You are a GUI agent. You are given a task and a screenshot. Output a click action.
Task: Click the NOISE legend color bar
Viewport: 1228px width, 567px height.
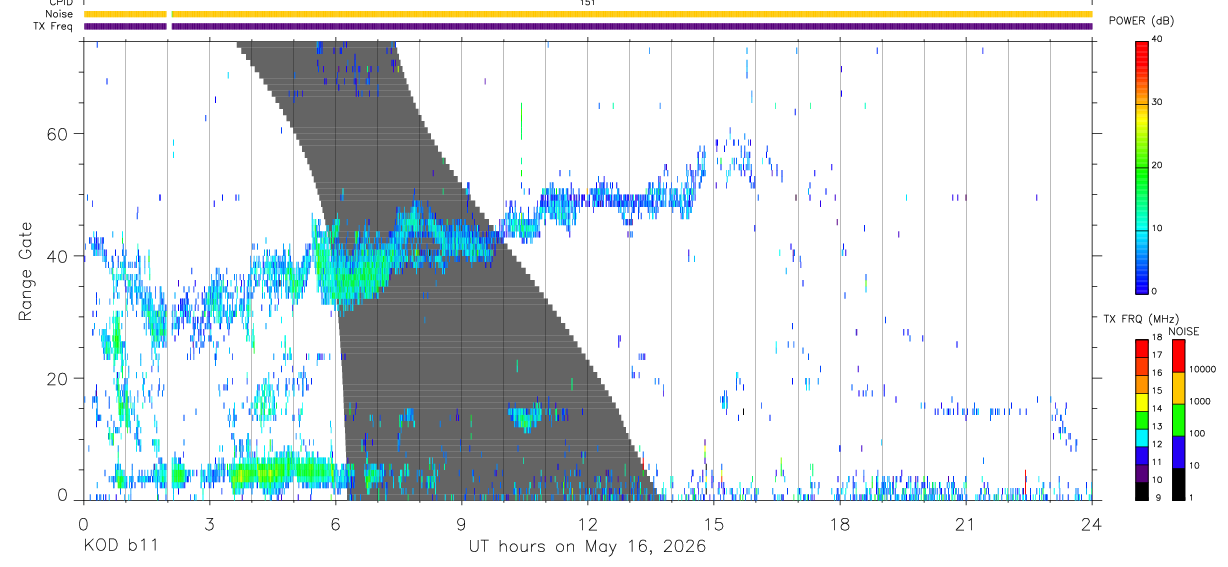point(1179,420)
